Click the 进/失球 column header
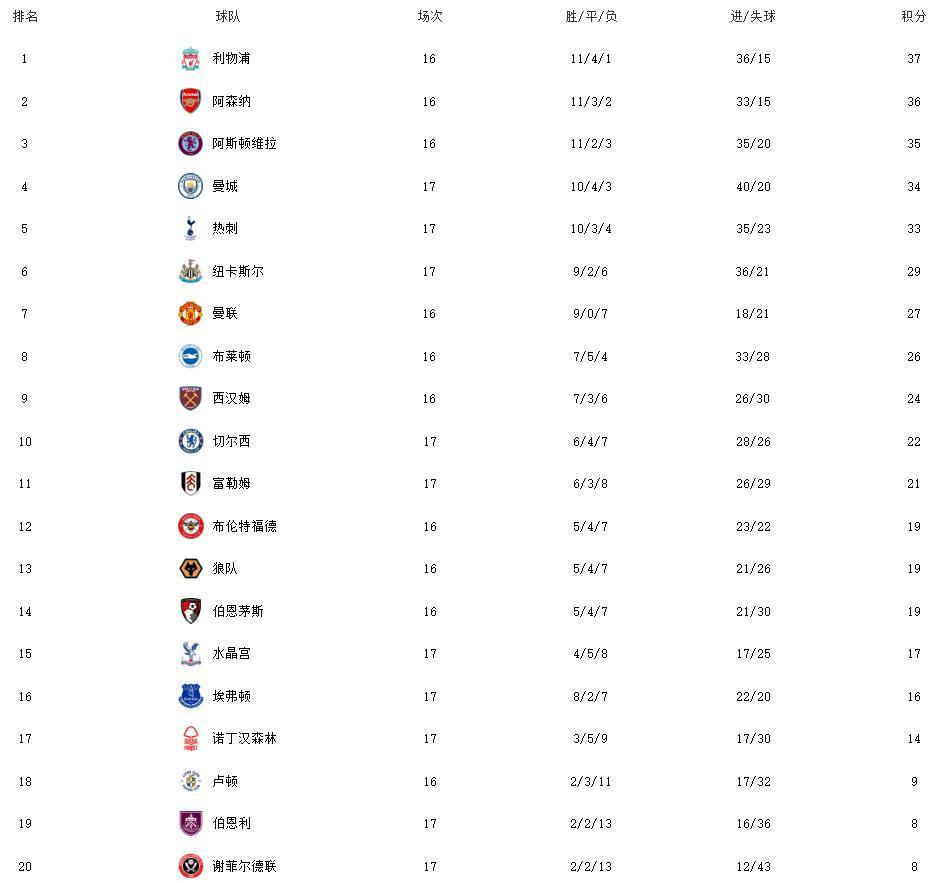The image size is (940, 883). (x=753, y=17)
